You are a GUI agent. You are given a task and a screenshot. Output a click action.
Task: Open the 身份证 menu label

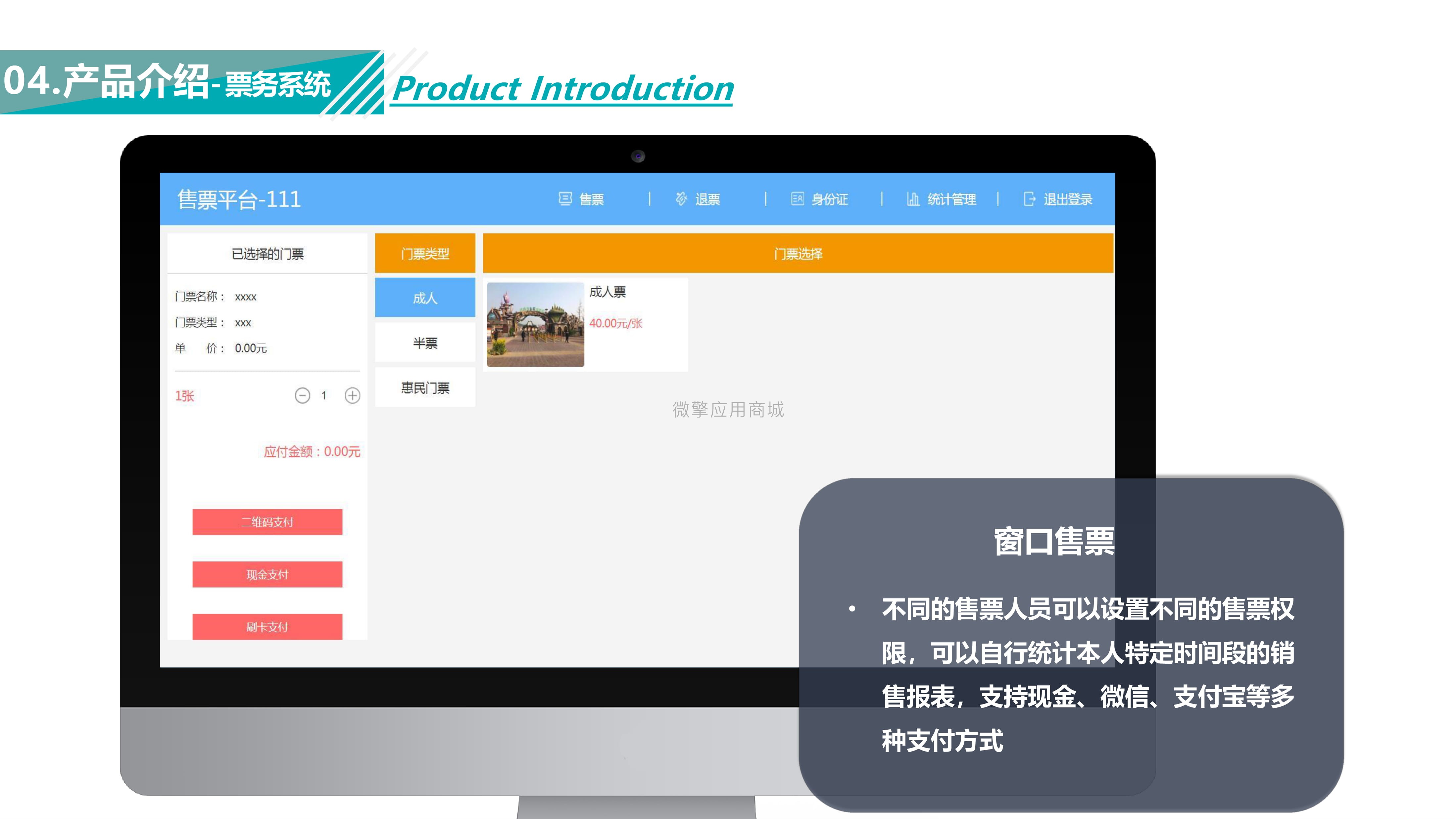(830, 200)
